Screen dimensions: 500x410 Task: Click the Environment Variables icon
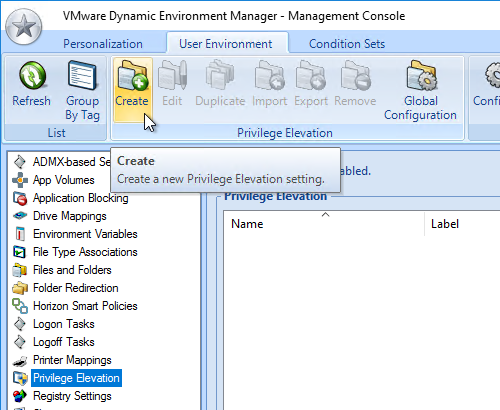(x=20, y=234)
